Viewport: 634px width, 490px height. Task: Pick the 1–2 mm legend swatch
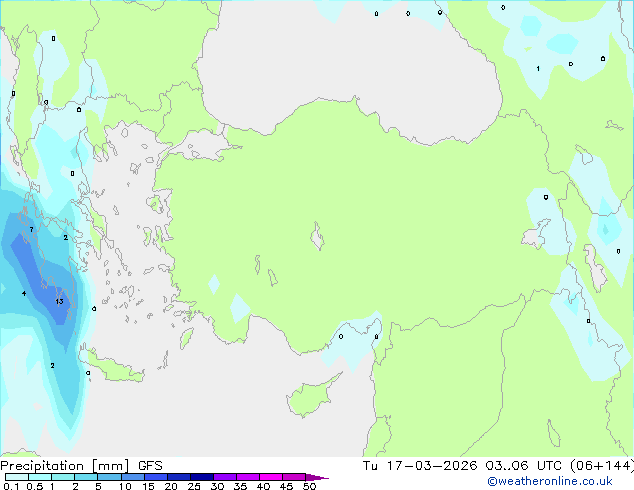(63, 477)
